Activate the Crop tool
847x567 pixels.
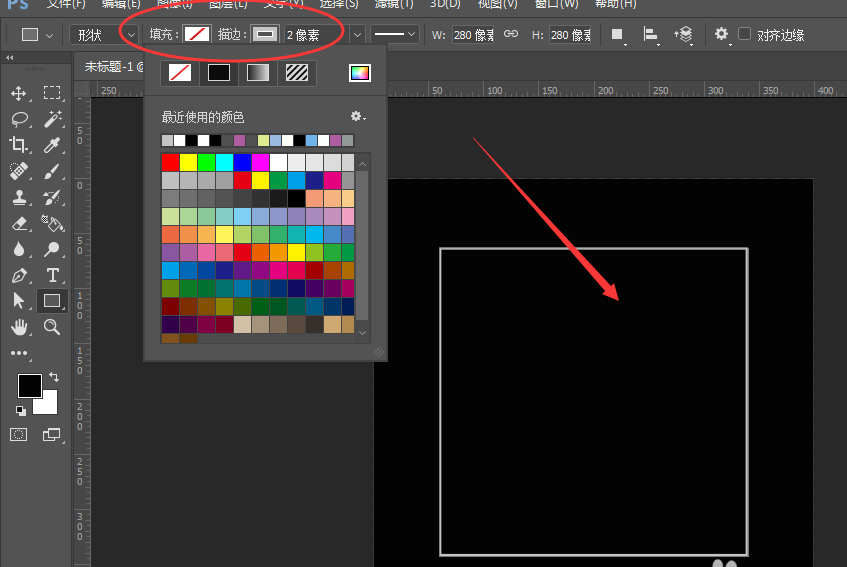[x=18, y=145]
